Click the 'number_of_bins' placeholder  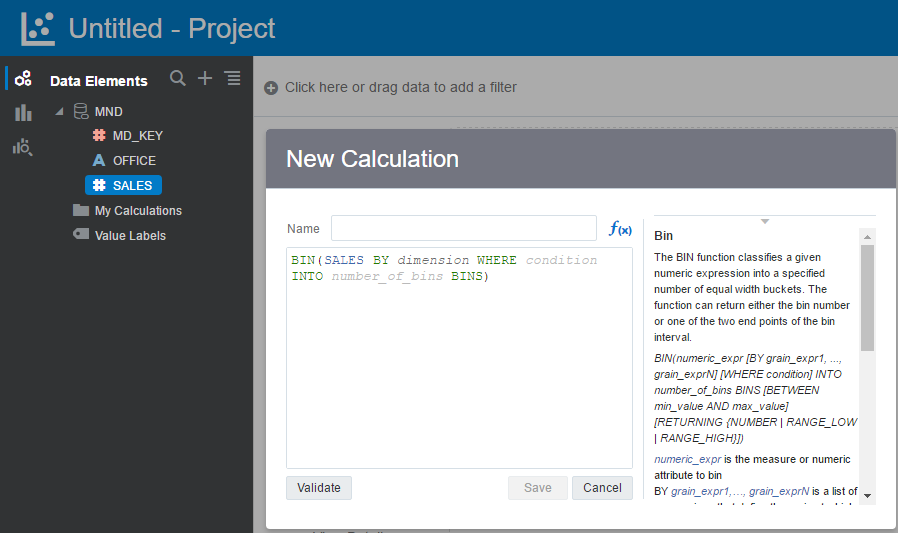(x=387, y=276)
